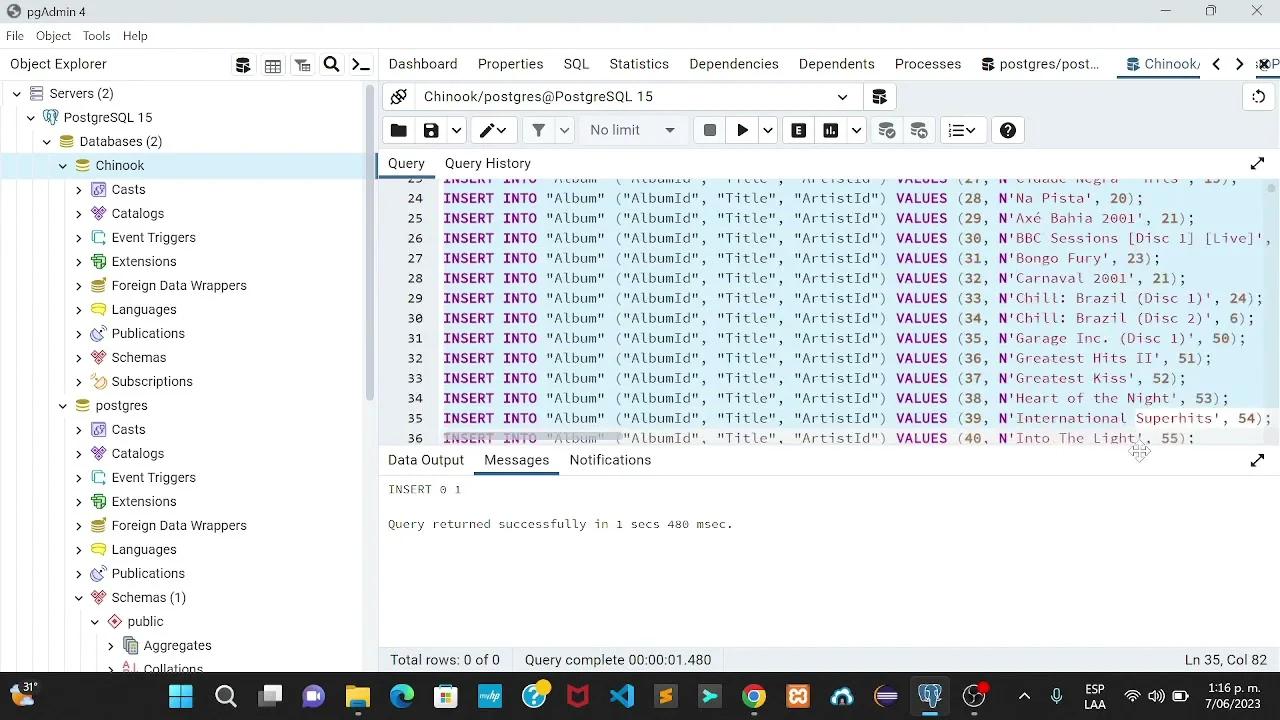
Task: Open the Object menu
Action: coord(53,36)
